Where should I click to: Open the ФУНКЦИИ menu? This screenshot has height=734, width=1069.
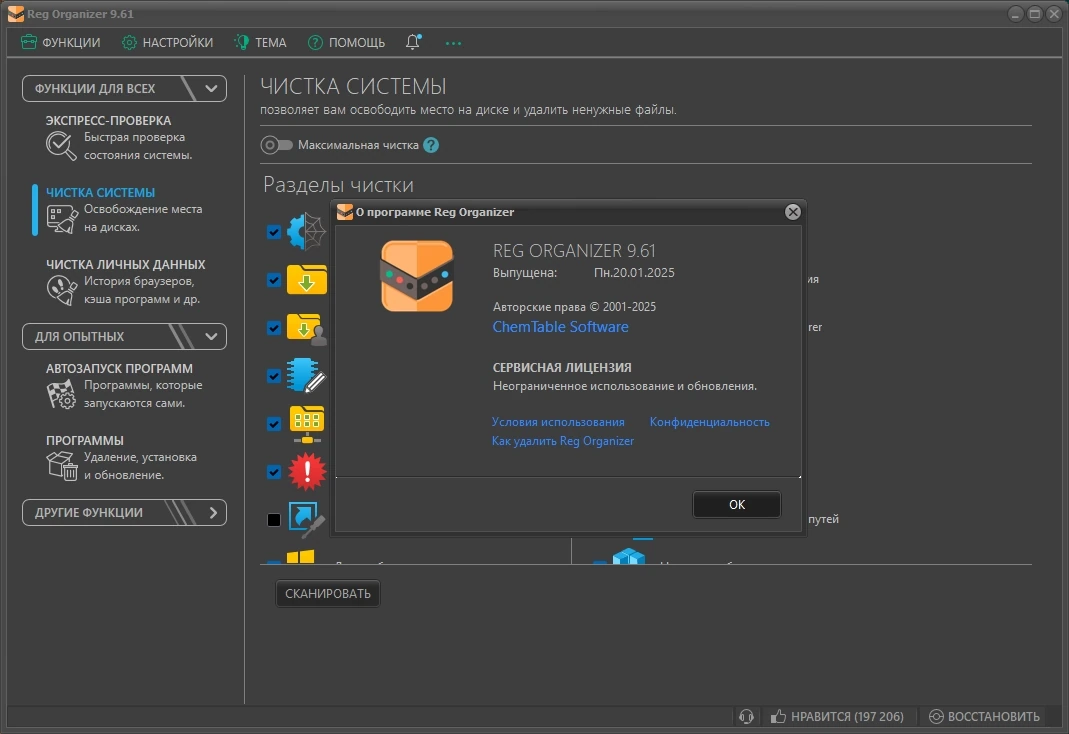click(61, 42)
